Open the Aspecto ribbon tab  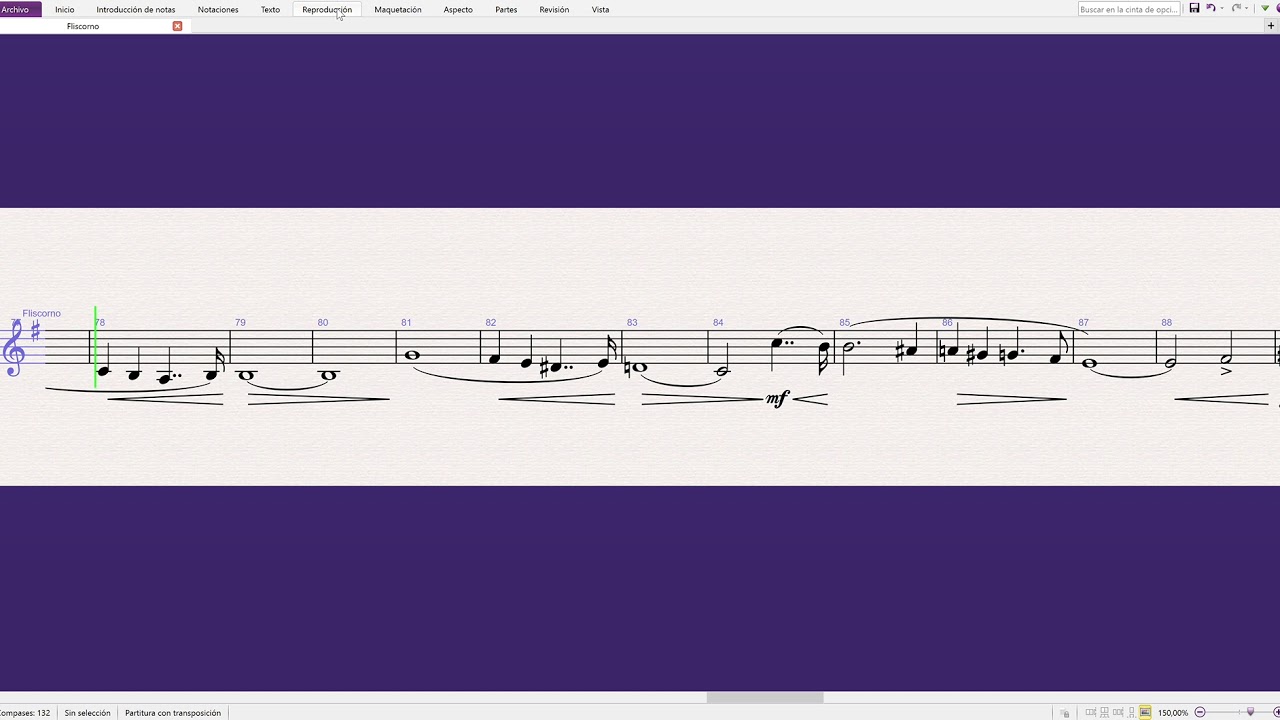coord(458,9)
